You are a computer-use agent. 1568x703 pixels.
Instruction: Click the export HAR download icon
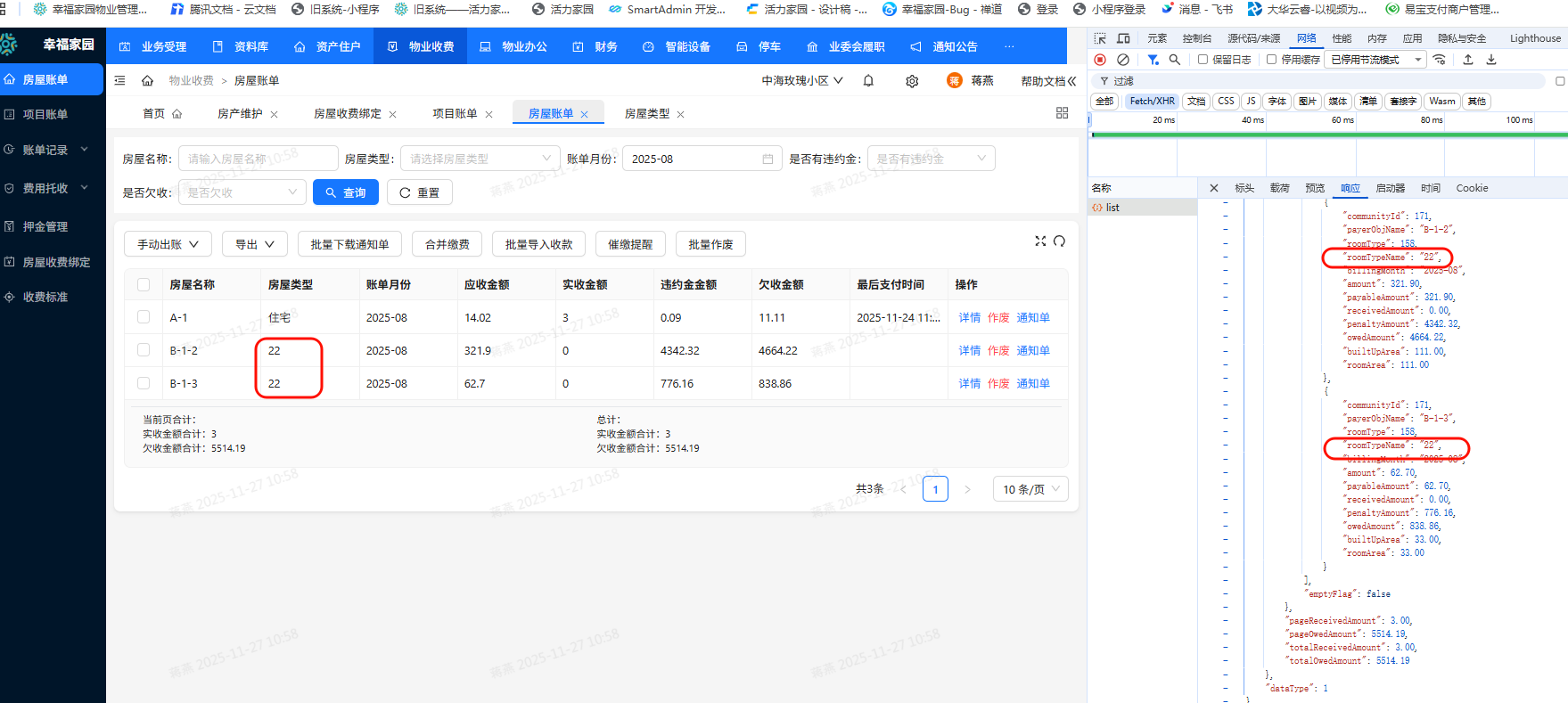(x=1491, y=60)
